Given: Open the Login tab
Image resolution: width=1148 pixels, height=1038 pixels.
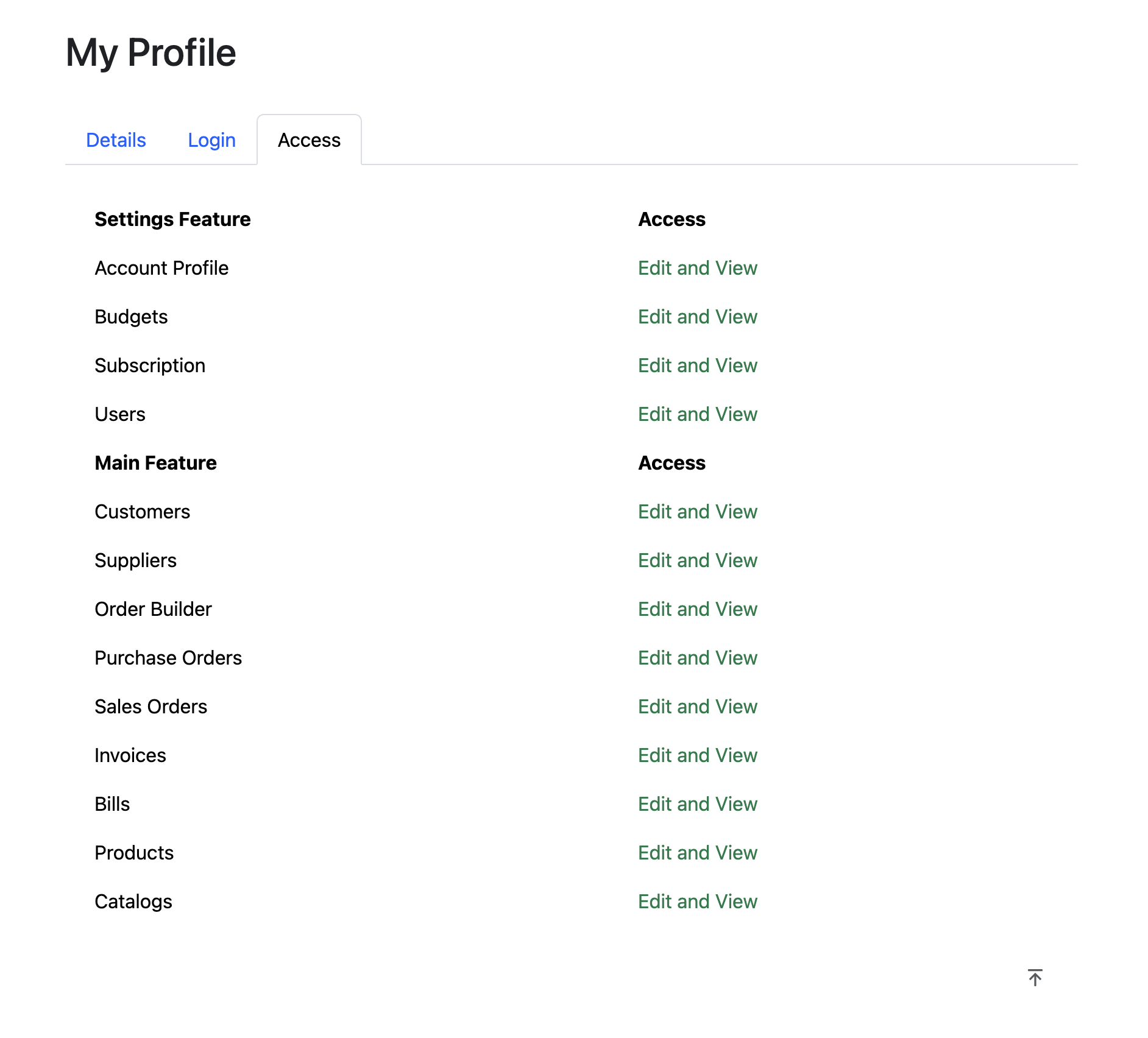Looking at the screenshot, I should click(x=211, y=140).
